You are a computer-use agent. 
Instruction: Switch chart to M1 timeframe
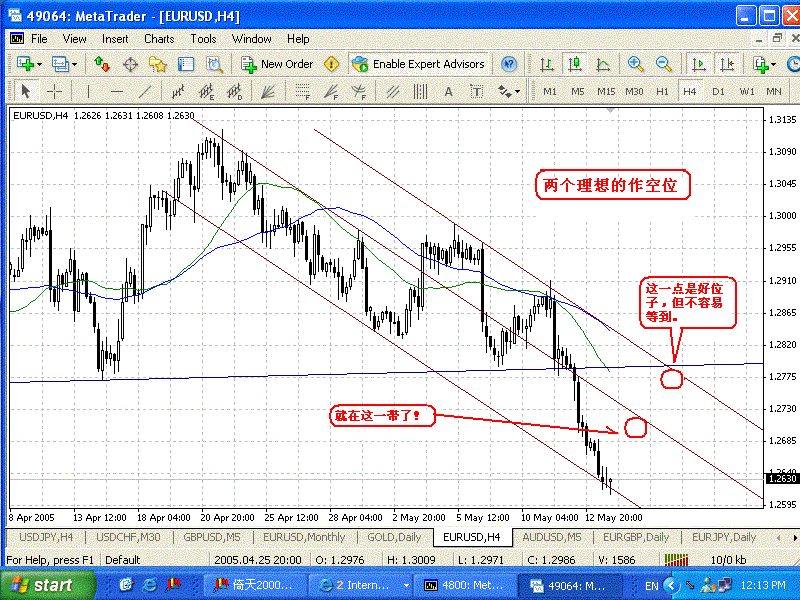[x=549, y=92]
